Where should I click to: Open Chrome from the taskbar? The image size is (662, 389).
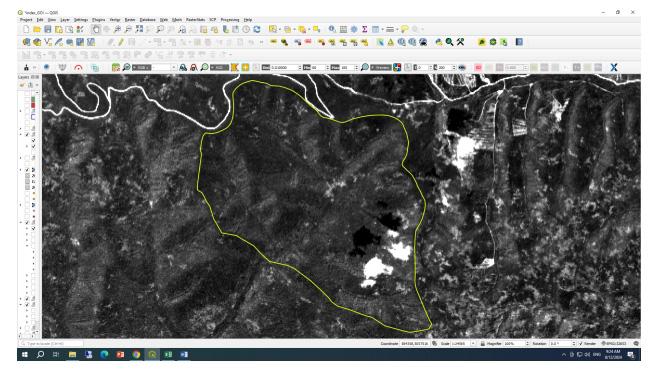(x=136, y=354)
